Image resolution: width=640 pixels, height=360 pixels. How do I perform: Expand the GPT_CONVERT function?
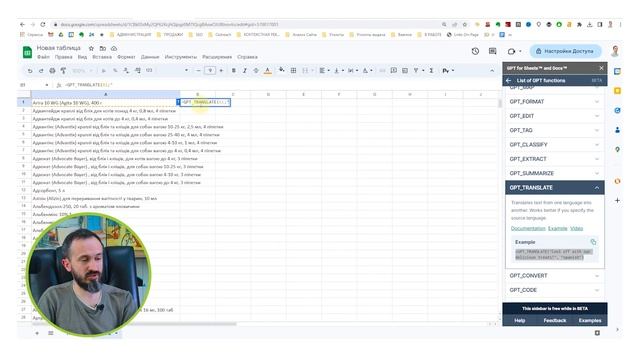555,276
